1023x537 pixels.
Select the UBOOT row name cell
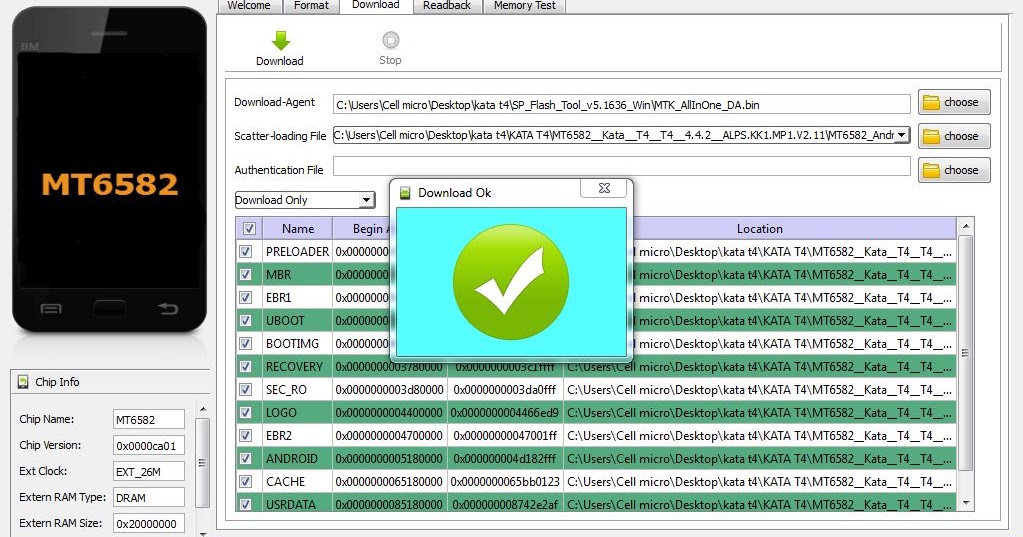pos(297,320)
